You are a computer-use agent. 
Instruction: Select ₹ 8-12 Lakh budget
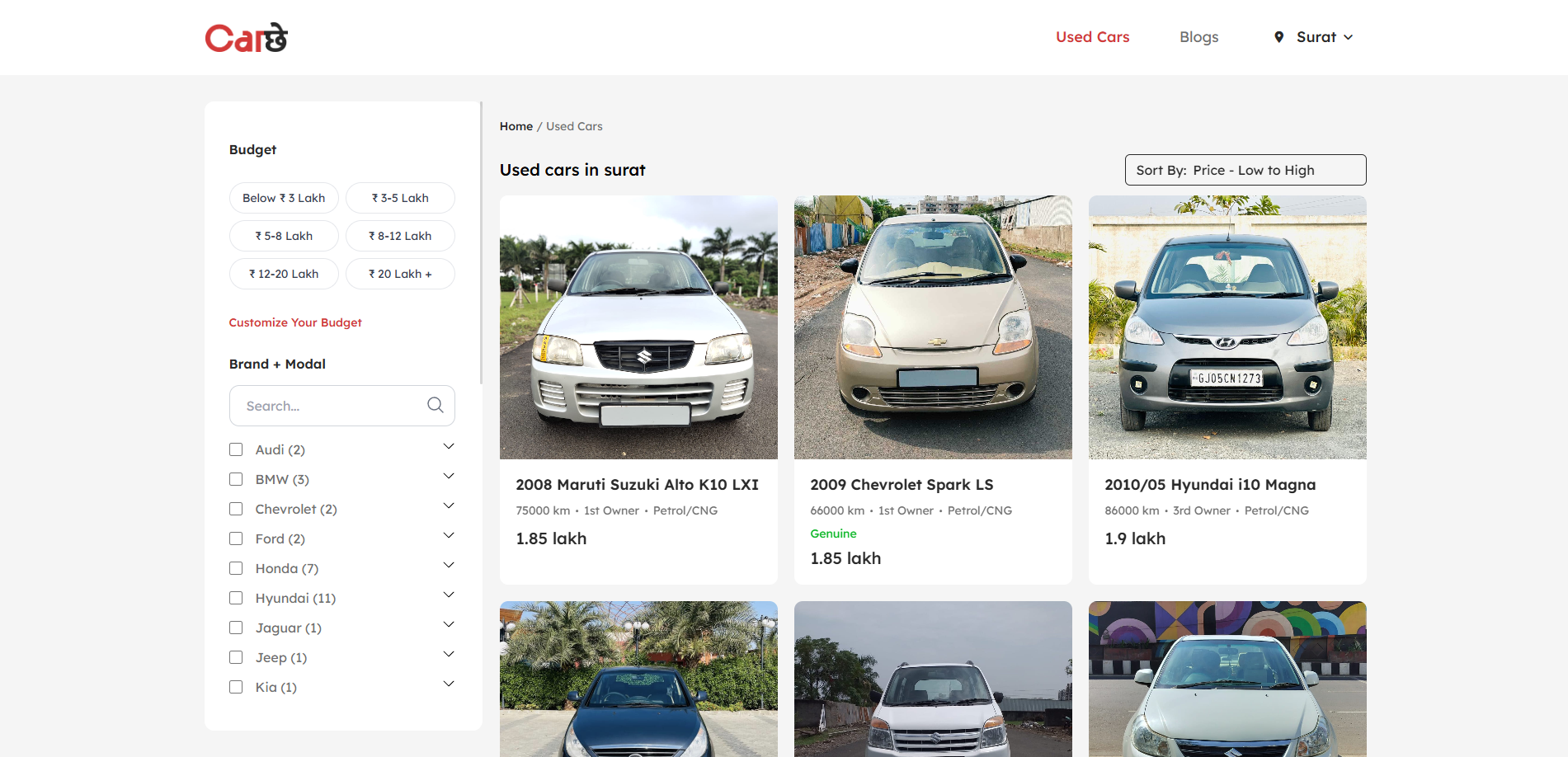400,236
